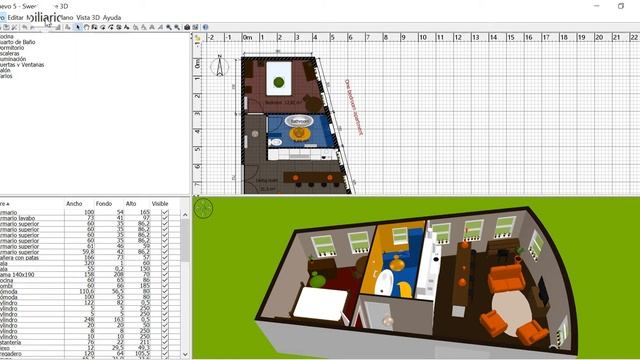Viewport: 640px width, 360px height.
Task: Click the compass rose on the plan
Action: point(220,66)
